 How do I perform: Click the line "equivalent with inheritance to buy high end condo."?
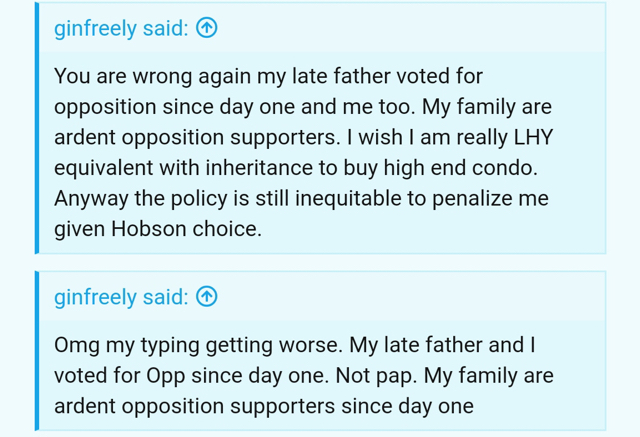[296, 168]
